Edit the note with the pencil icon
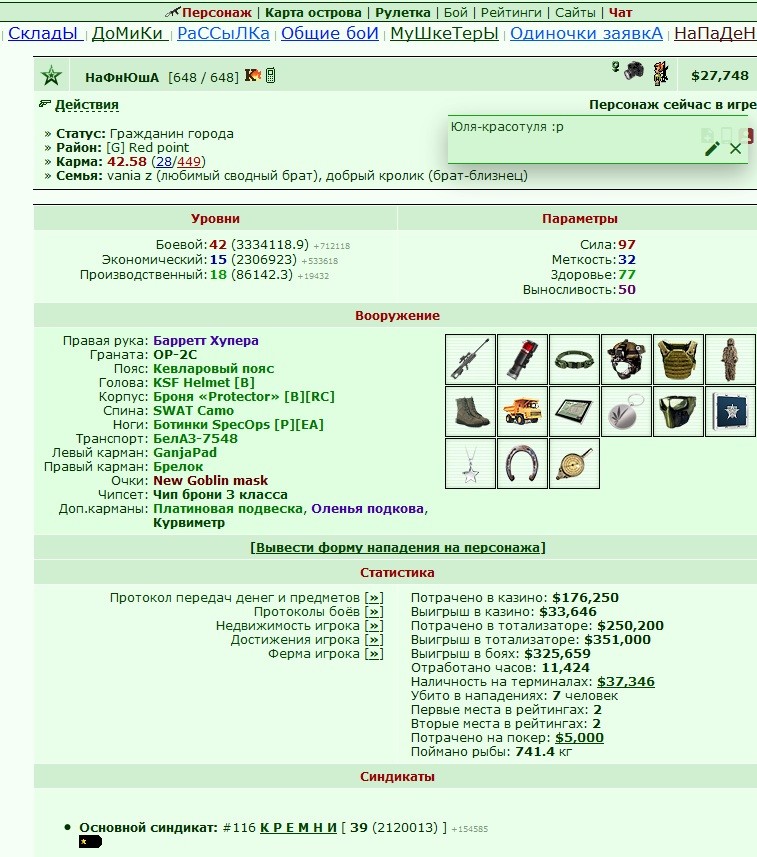 pyautogui.click(x=712, y=148)
